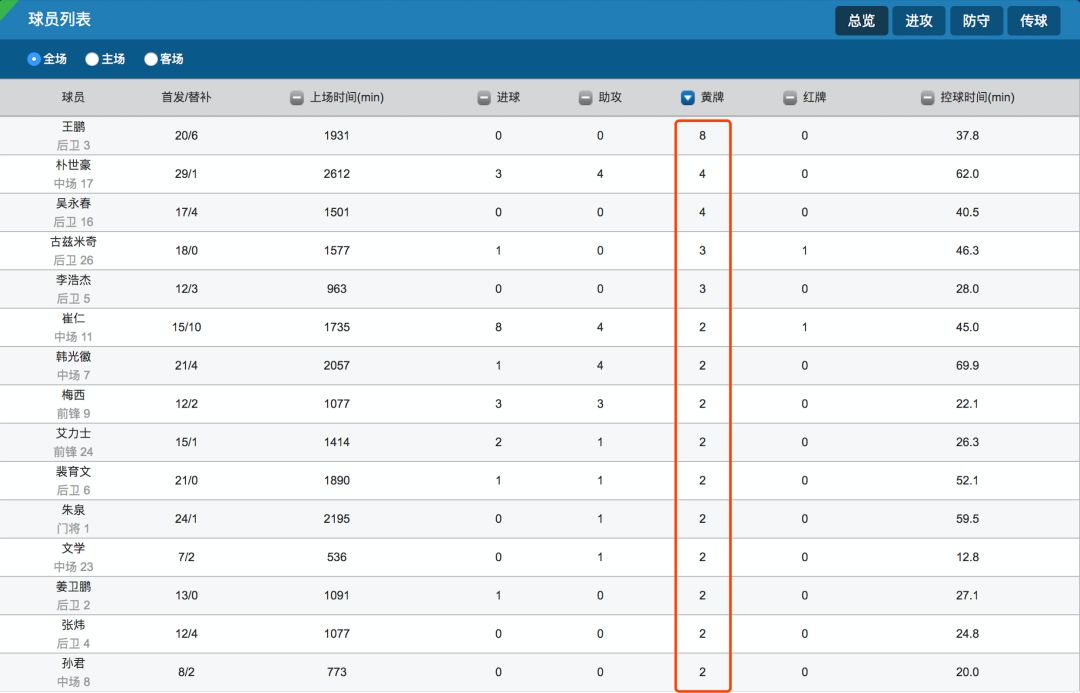Switch to the 进攻 tab

pyautogui.click(x=919, y=21)
